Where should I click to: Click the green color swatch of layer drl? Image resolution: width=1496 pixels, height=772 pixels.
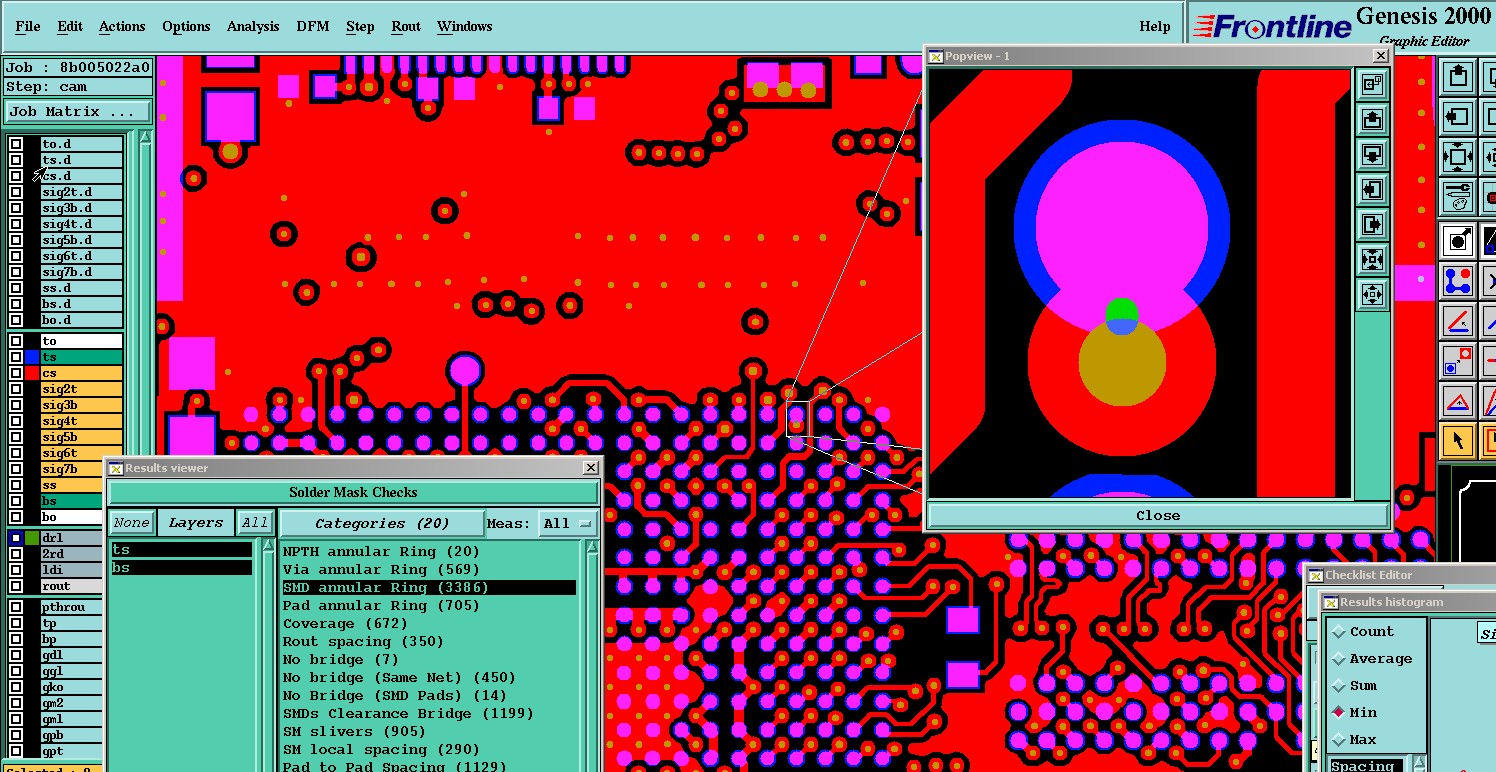[32, 538]
